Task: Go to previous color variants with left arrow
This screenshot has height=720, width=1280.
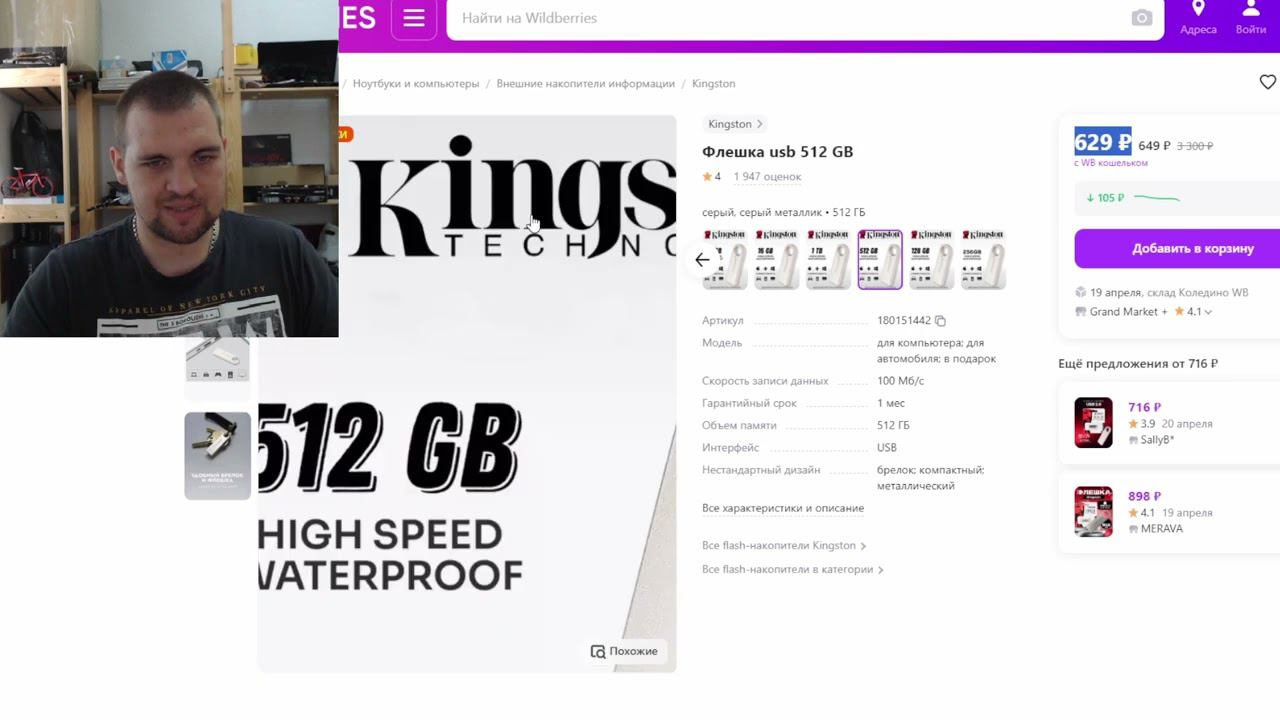Action: coord(702,260)
